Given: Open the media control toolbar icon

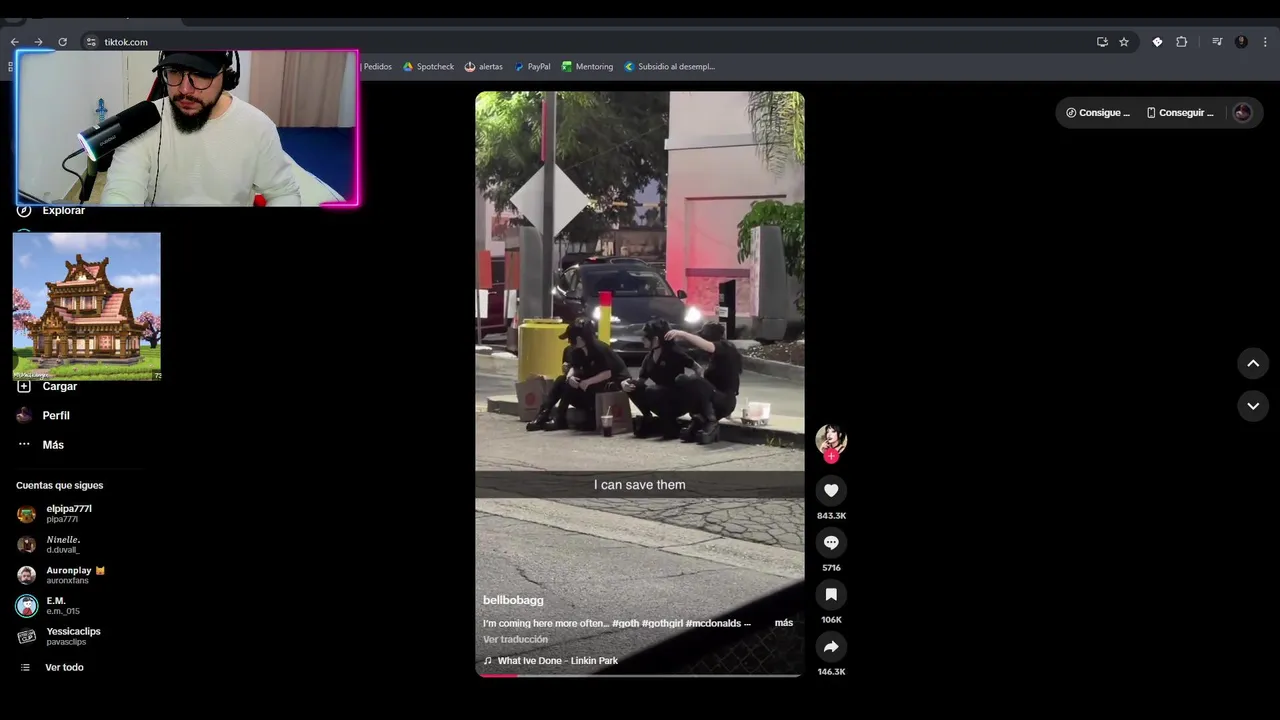Looking at the screenshot, I should [x=1217, y=42].
